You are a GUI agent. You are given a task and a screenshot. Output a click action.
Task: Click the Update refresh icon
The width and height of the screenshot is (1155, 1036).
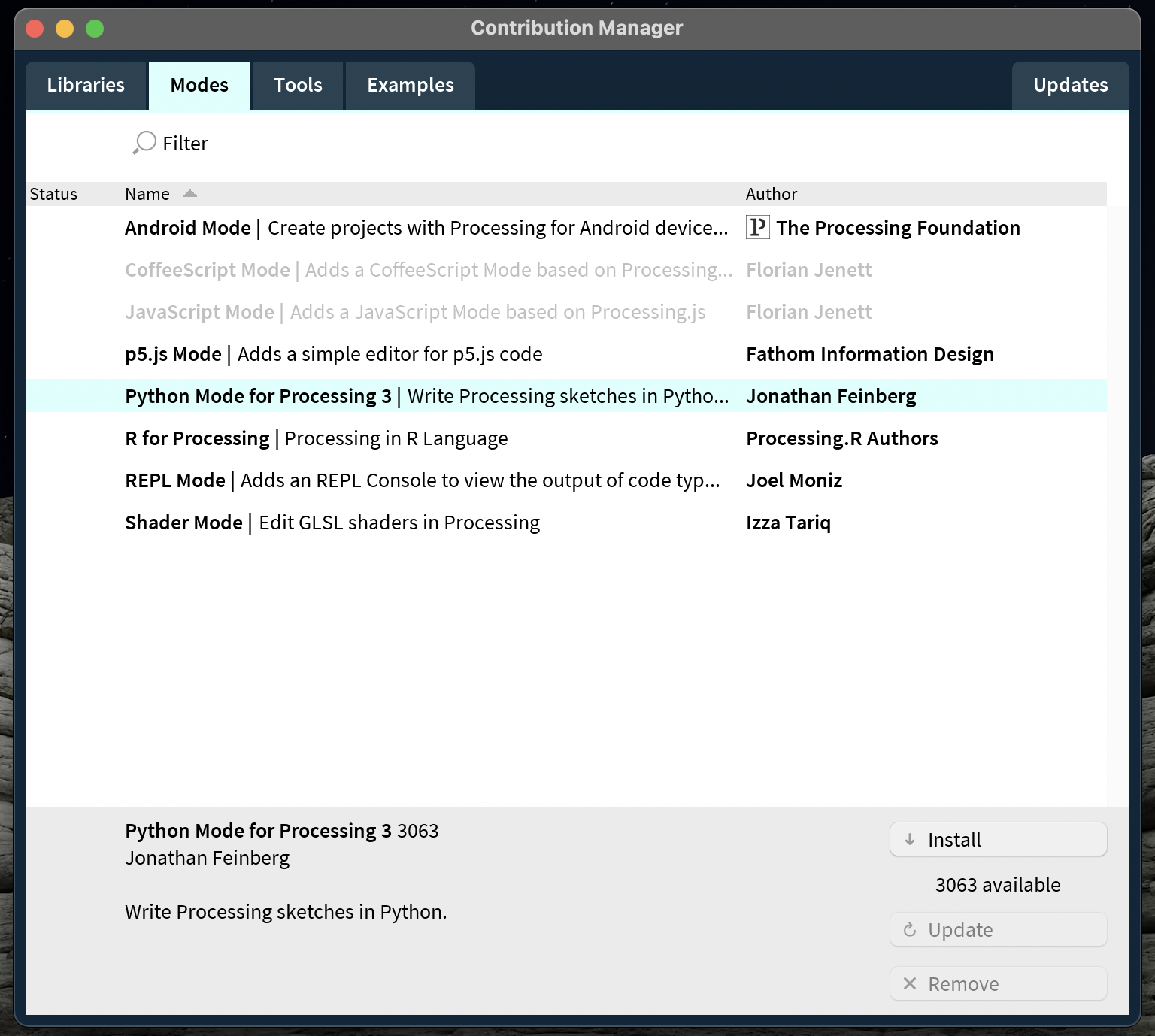[x=910, y=930]
